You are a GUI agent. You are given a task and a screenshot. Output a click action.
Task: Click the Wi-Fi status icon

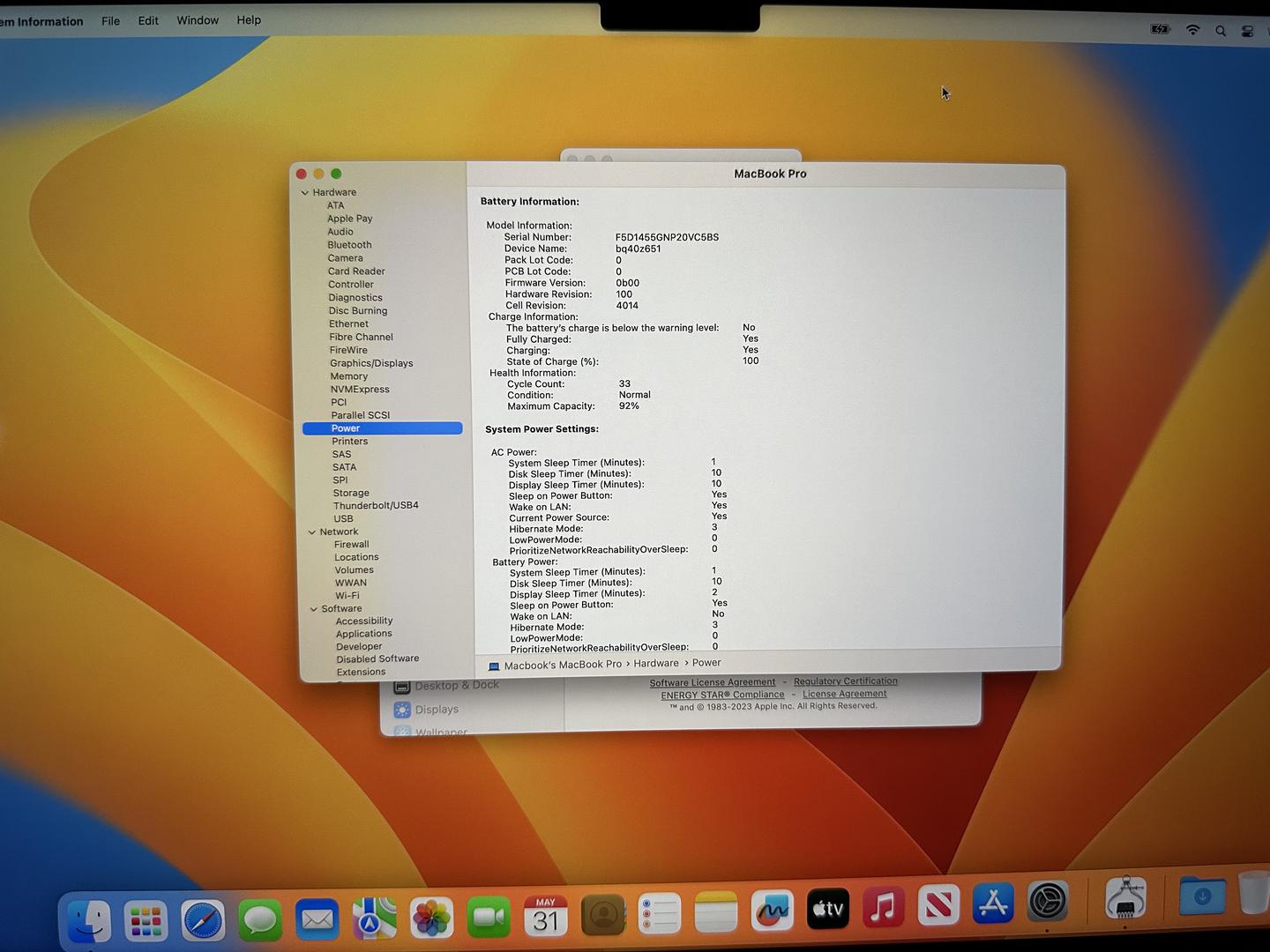point(1192,30)
